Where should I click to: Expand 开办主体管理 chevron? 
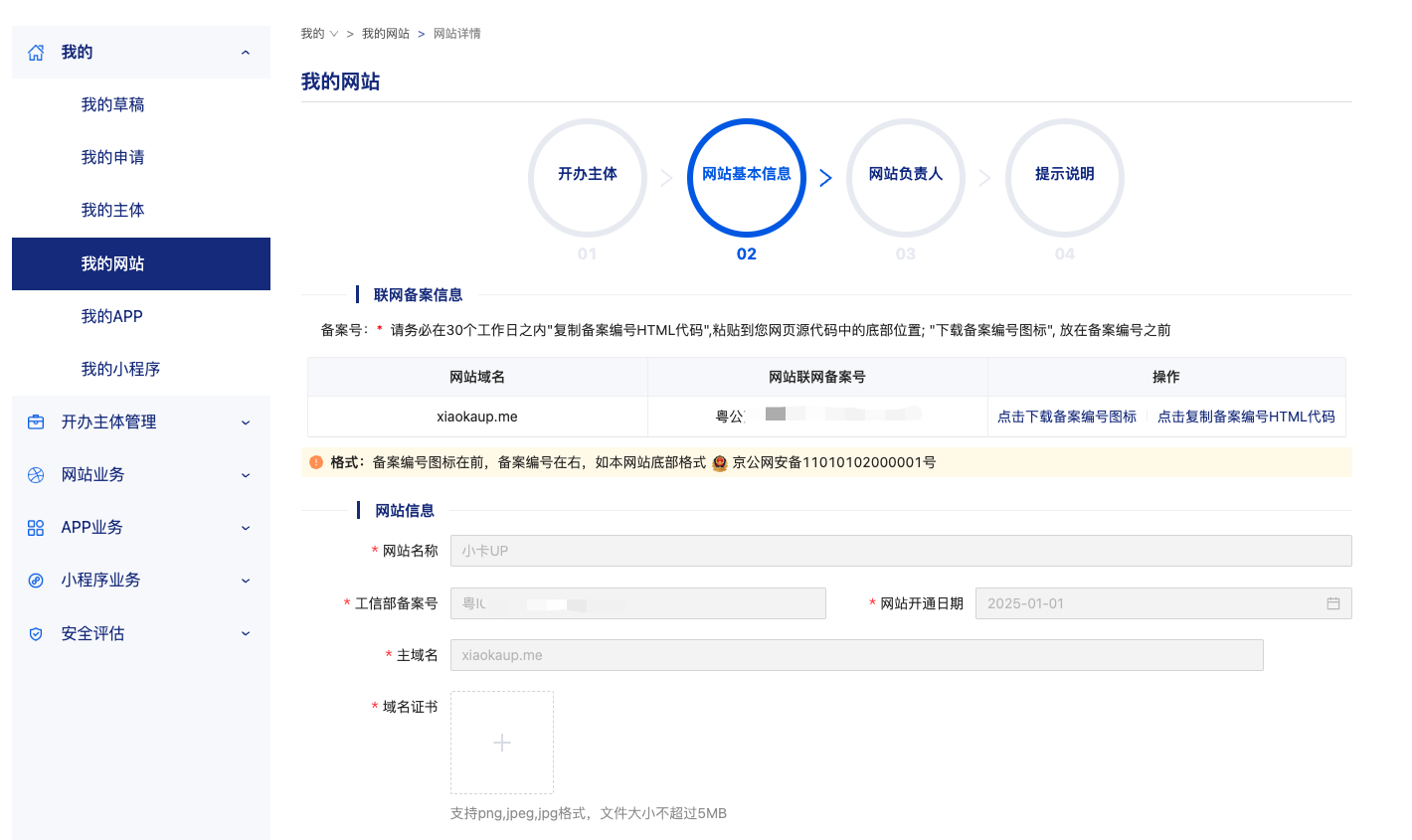tap(246, 422)
